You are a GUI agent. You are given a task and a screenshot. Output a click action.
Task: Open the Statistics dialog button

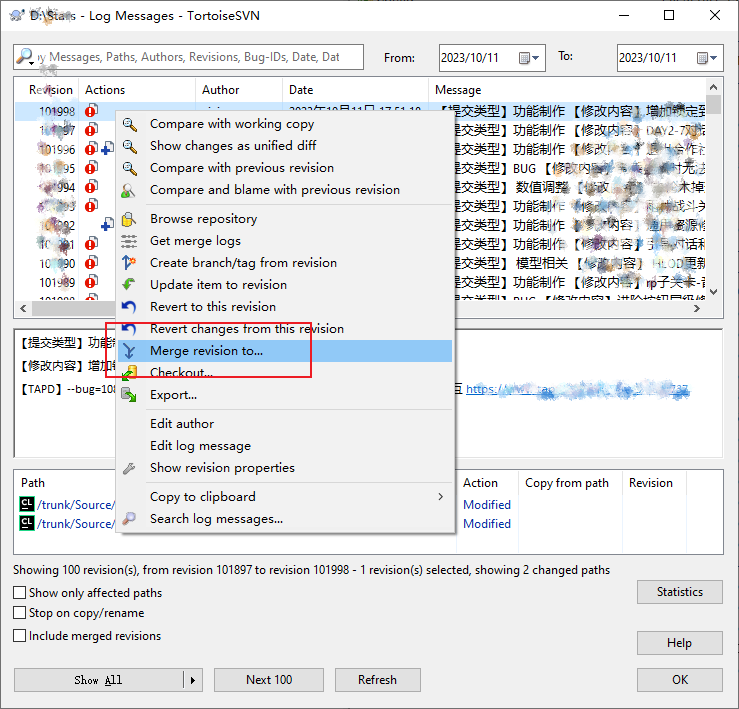pyautogui.click(x=679, y=592)
